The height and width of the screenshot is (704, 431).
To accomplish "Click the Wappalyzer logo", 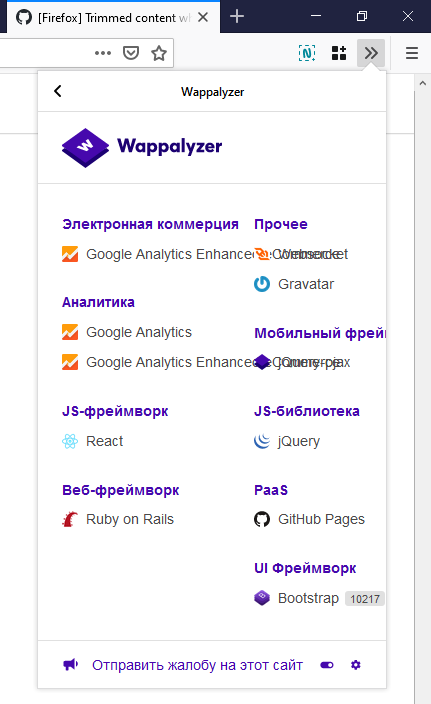I will pos(142,147).
